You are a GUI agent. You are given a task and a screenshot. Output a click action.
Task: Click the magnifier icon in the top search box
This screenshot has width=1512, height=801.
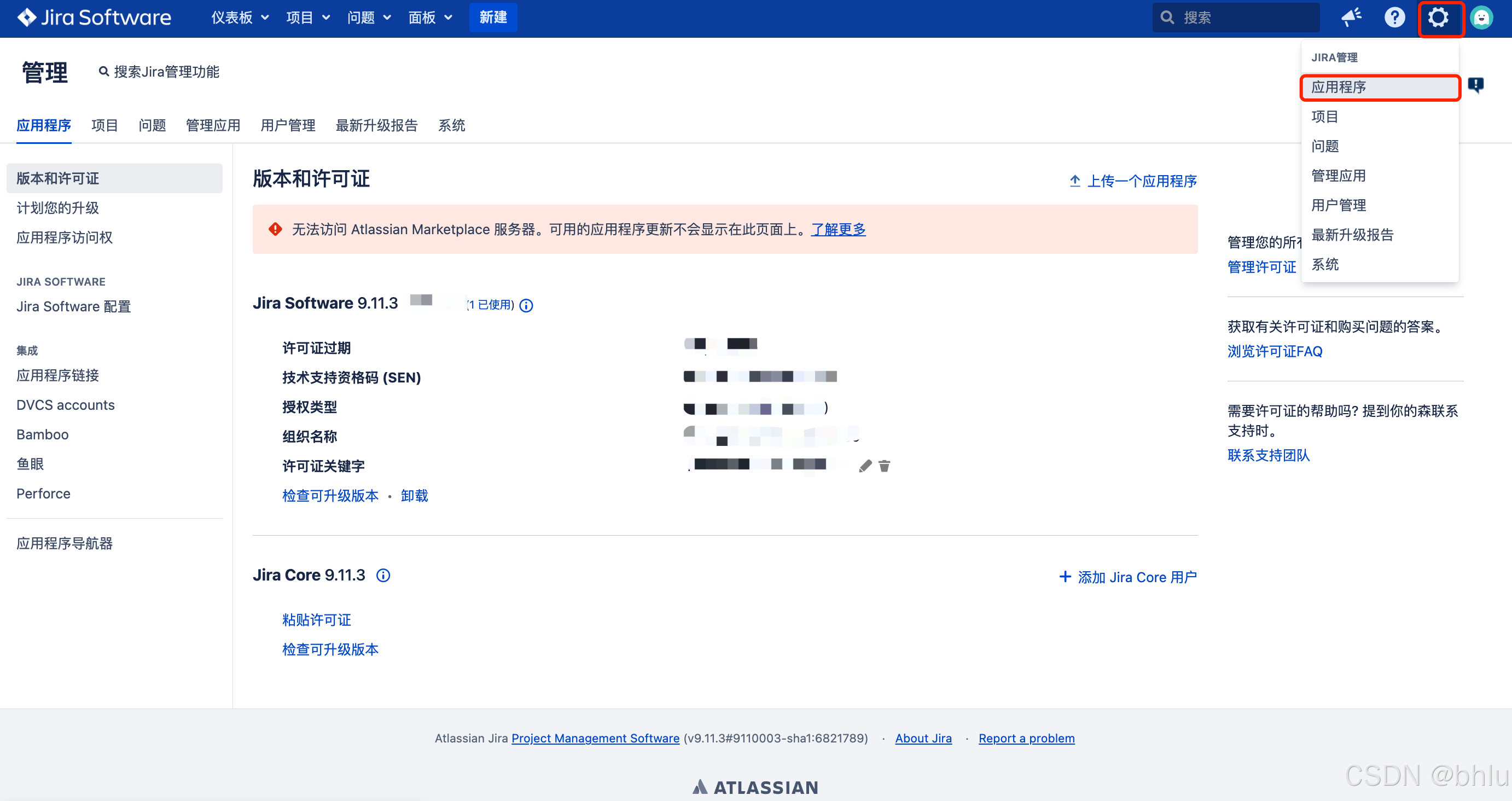coord(1167,18)
